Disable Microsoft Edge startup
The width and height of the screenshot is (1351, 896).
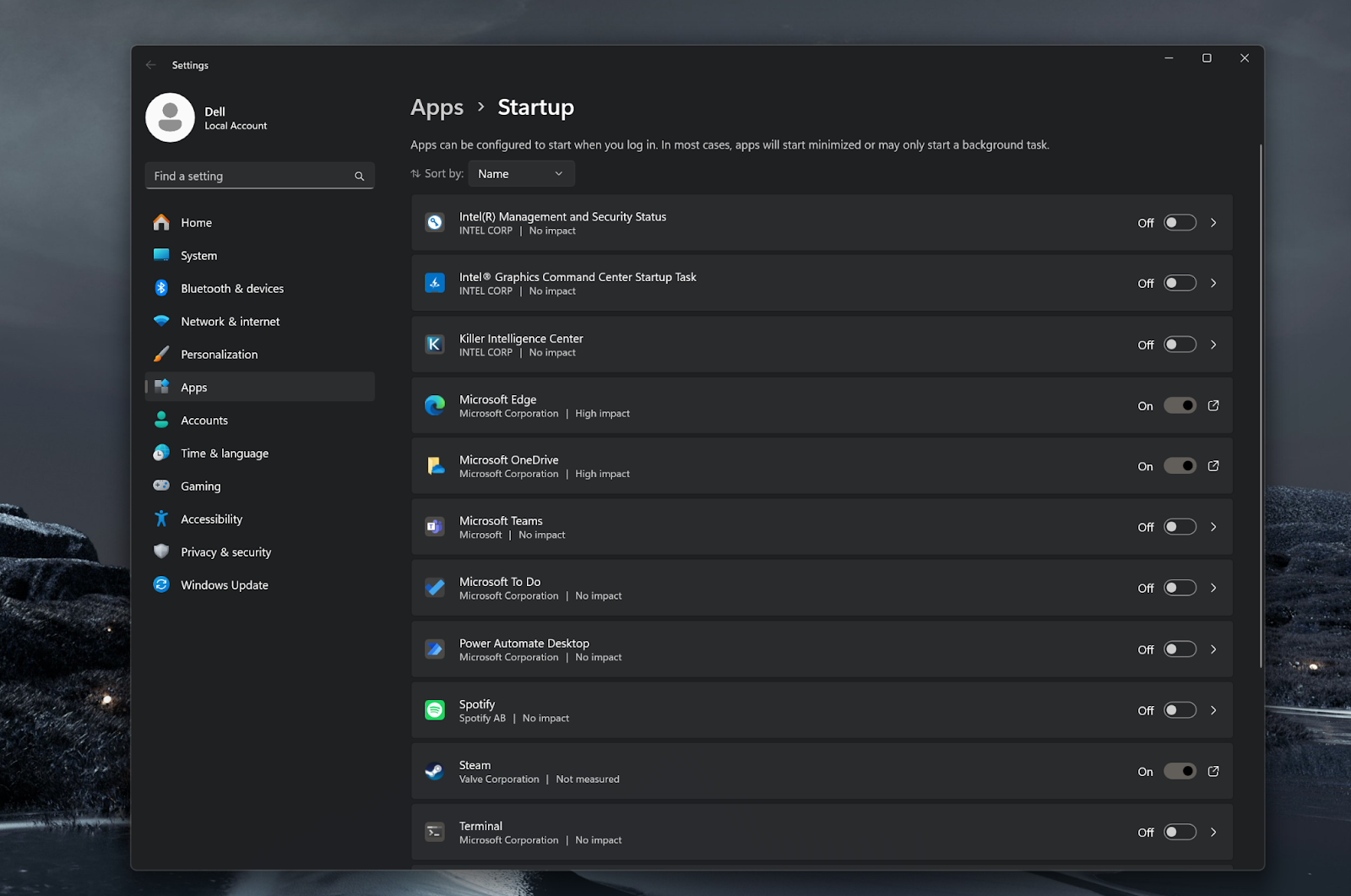(x=1180, y=406)
